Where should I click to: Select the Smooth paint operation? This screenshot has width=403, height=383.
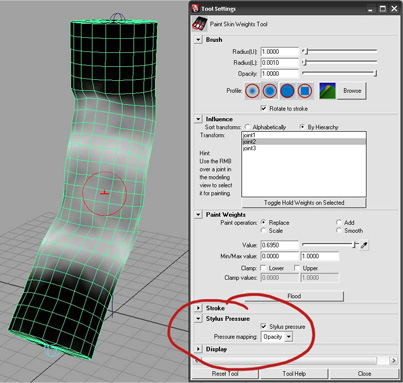pos(339,230)
